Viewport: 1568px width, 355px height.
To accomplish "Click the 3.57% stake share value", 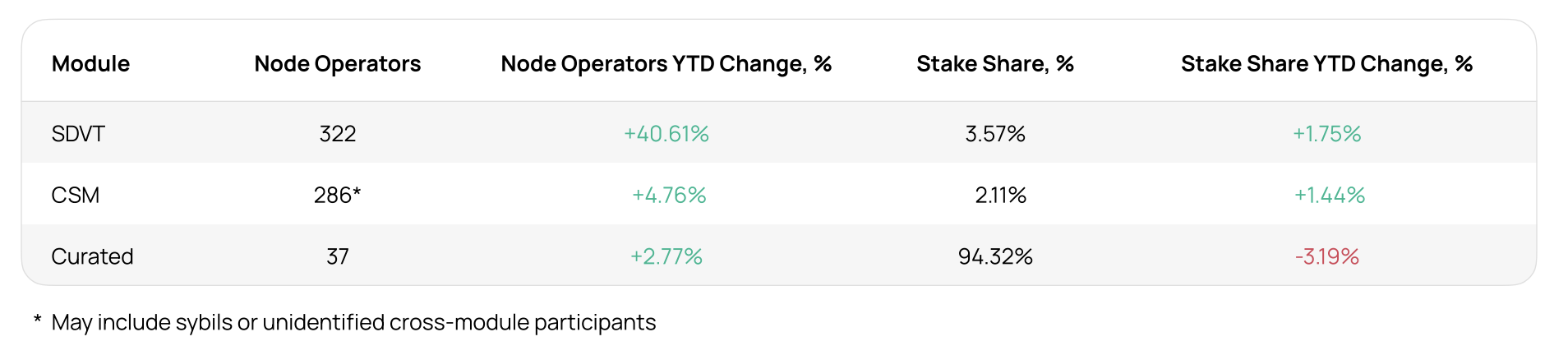I will [x=994, y=134].
